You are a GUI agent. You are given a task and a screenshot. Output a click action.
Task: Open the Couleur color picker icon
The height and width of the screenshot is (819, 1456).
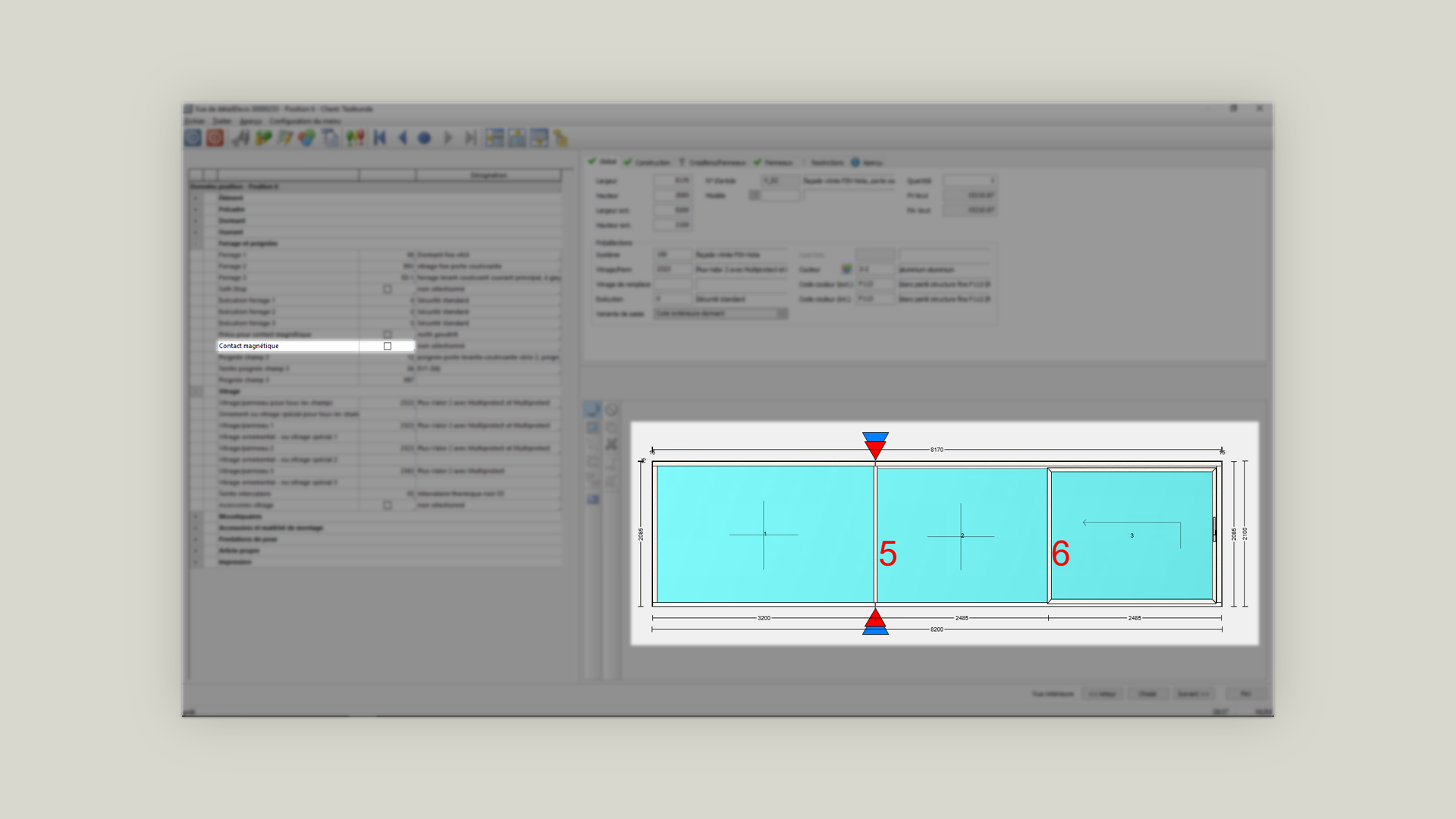(x=846, y=269)
